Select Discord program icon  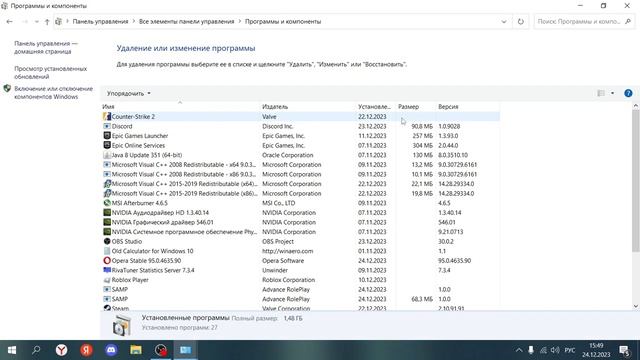tap(107, 126)
